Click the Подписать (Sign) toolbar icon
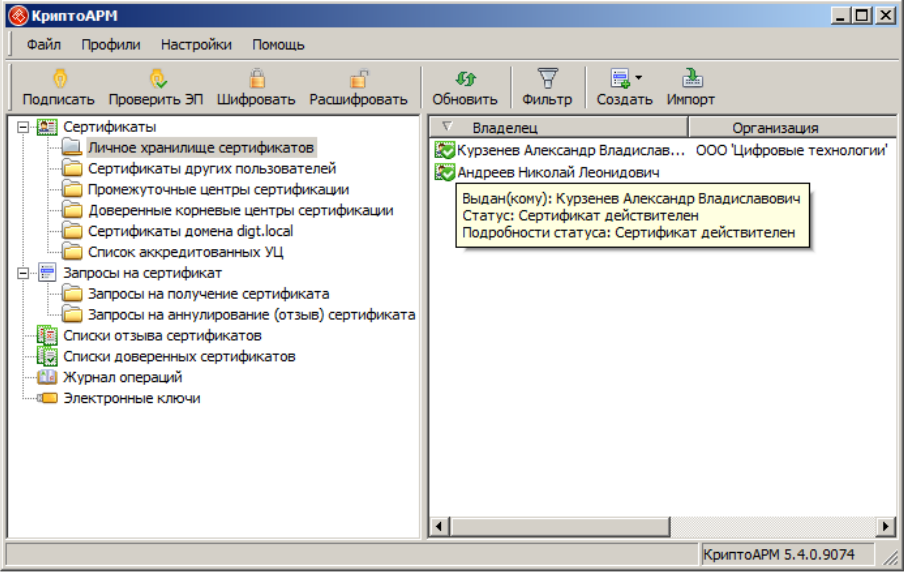The width and height of the screenshot is (904, 572). point(60,78)
